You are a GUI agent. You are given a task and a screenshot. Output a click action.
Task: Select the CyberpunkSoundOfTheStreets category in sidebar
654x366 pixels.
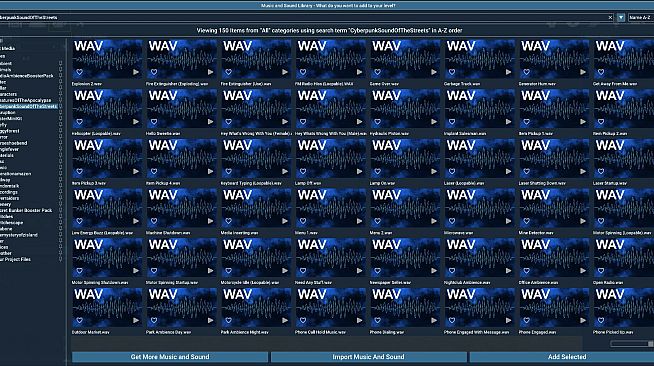click(x=28, y=106)
